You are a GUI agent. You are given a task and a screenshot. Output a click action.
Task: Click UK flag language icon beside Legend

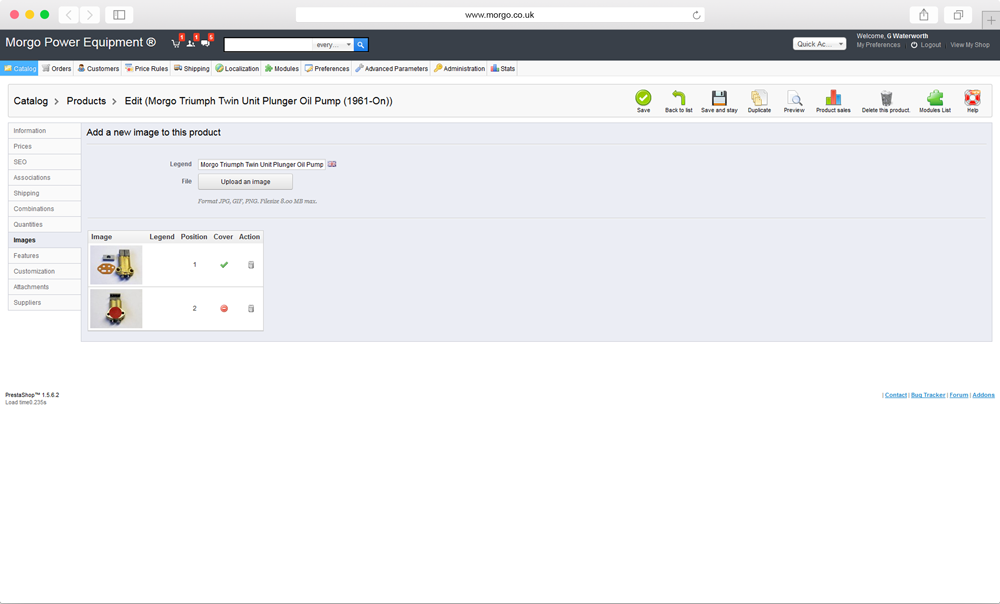tap(332, 164)
